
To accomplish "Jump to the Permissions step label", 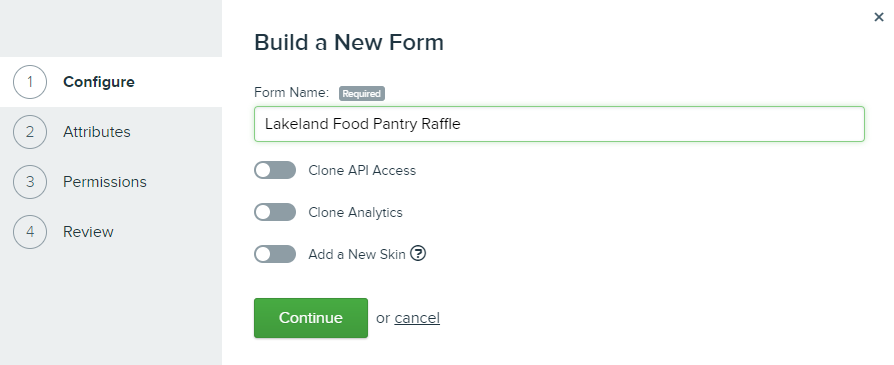I will pos(104,182).
